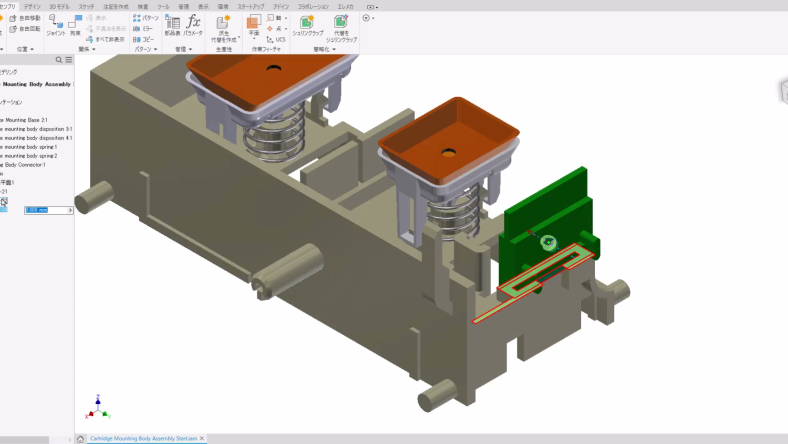
Task: Expand the 簡略化 panel dropdown
Action: click(324, 49)
